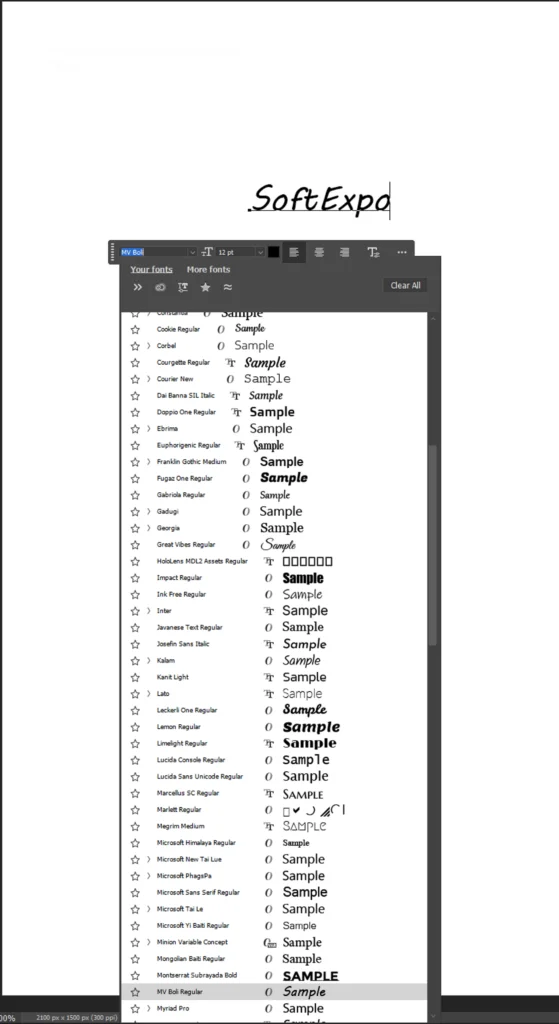
Task: Select center align text icon
Action: point(319,252)
